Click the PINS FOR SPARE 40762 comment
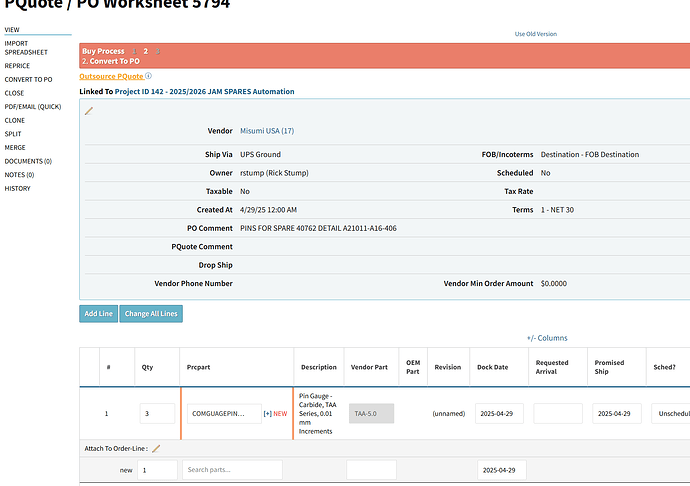Image resolution: width=690 pixels, height=486 pixels. point(318,228)
